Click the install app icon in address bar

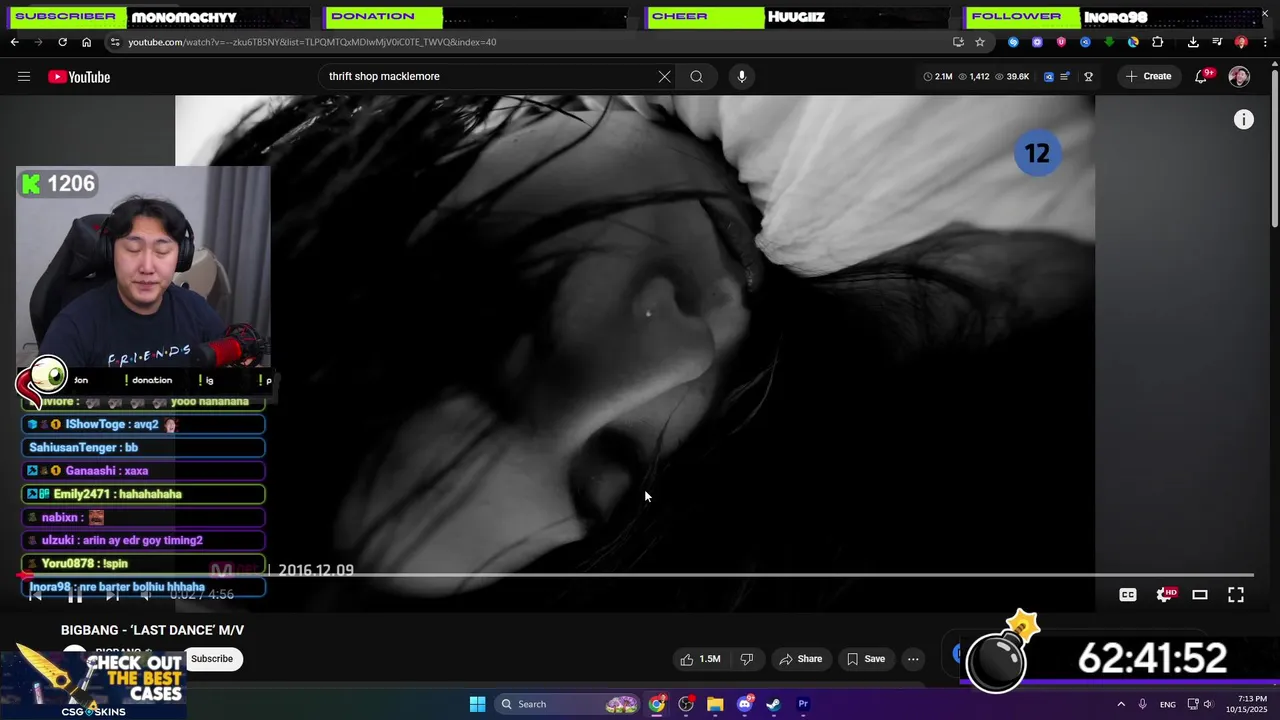[958, 42]
